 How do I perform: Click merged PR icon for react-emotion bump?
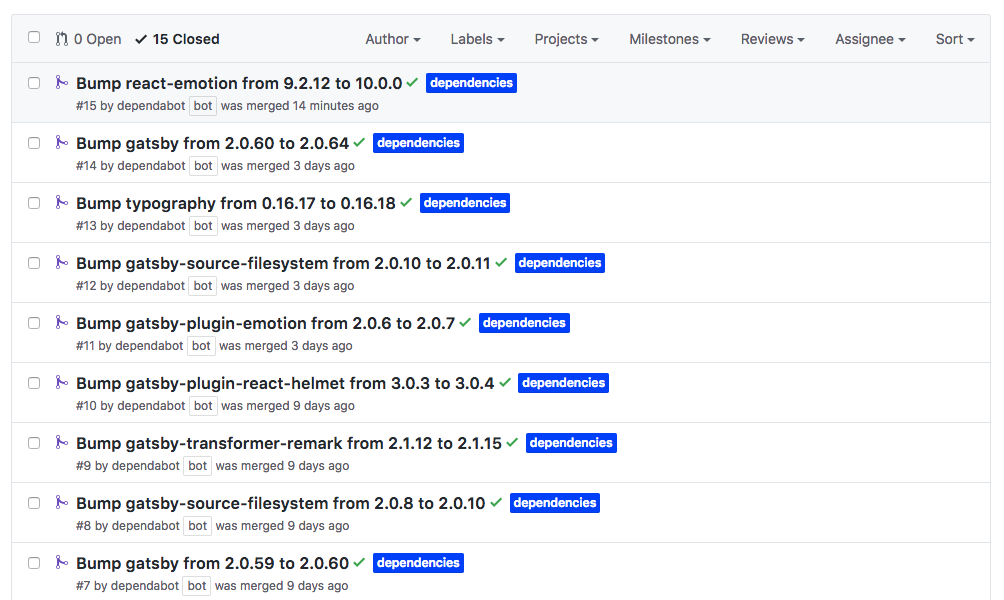[x=61, y=83]
